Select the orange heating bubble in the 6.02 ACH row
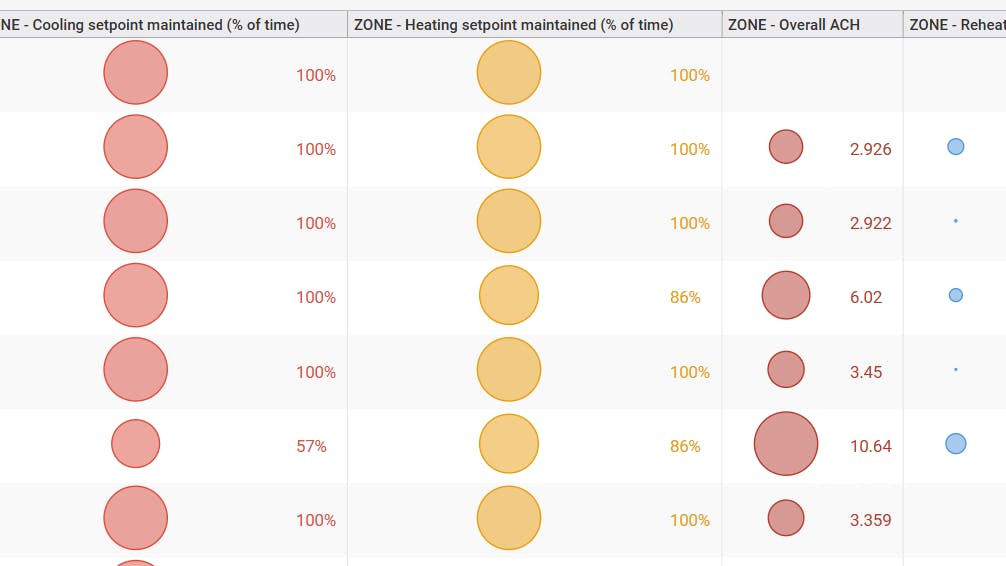Screen dimensions: 1006x566 click(x=509, y=296)
